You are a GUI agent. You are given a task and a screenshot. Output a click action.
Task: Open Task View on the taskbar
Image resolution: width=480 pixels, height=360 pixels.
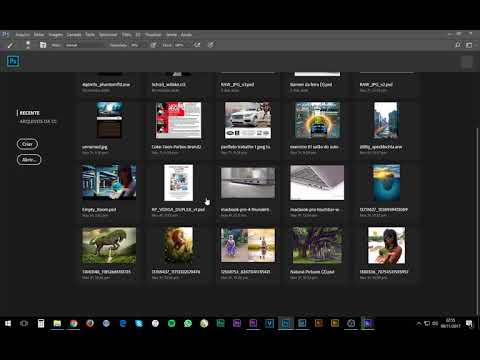click(24, 323)
